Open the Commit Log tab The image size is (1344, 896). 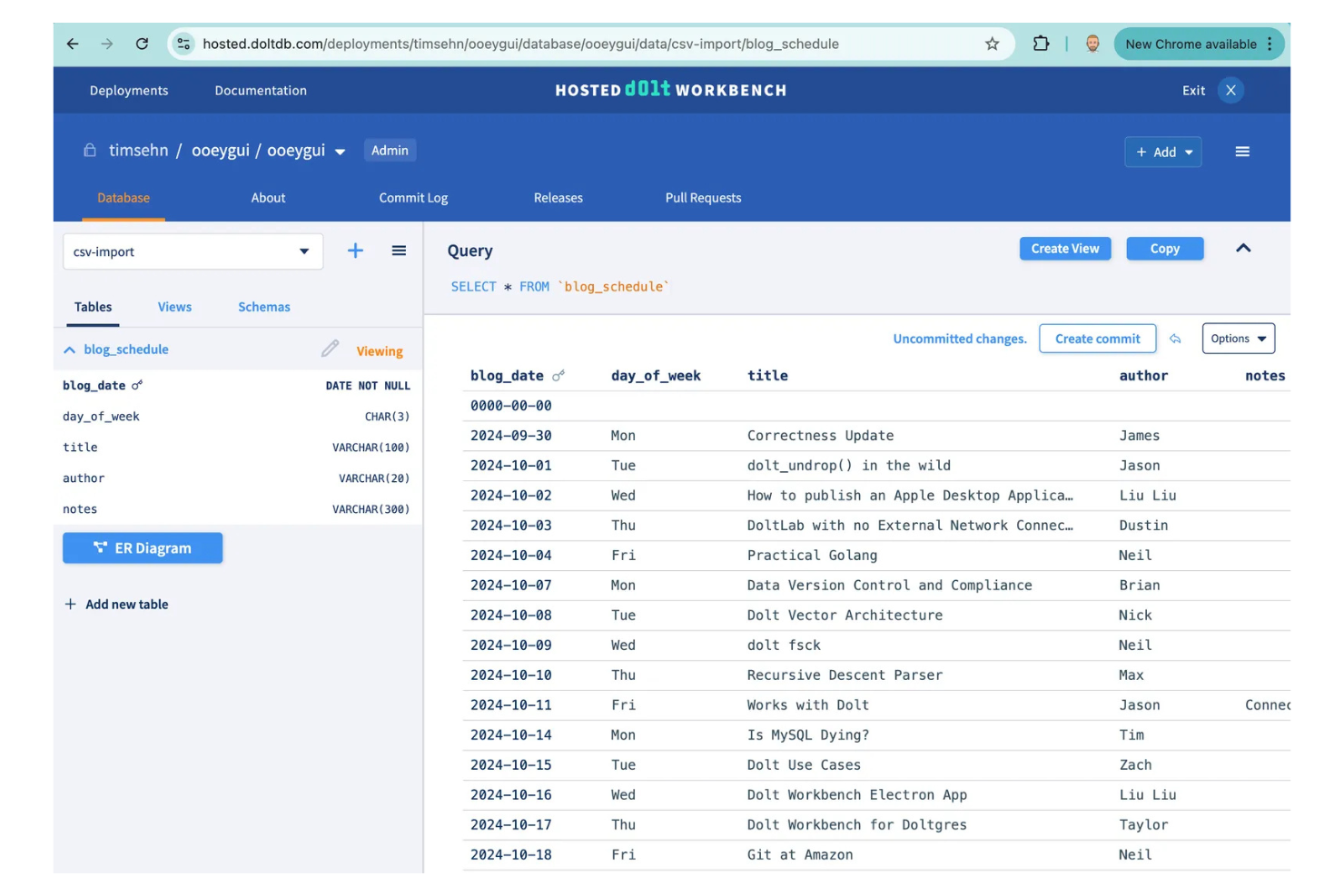pyautogui.click(x=413, y=198)
